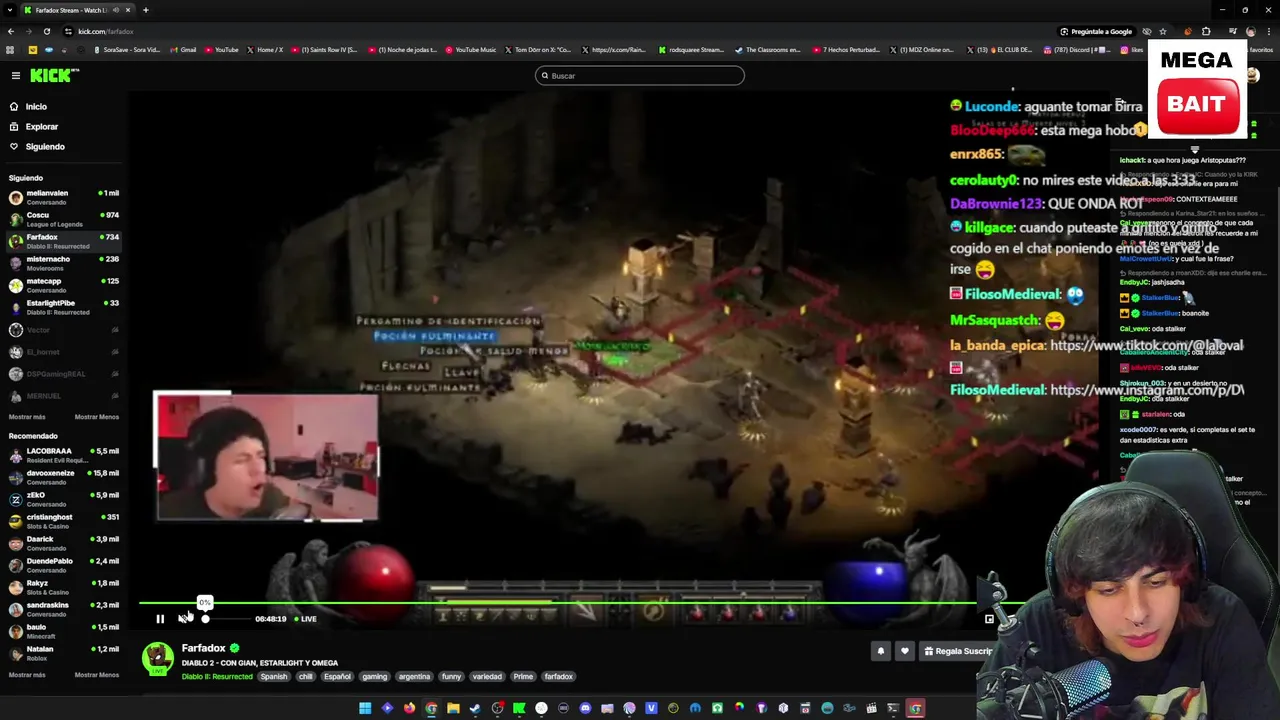This screenshot has height=720, width=1280.
Task: Open melianvalen's channel in the Siguiendo list
Action: click(x=64, y=197)
